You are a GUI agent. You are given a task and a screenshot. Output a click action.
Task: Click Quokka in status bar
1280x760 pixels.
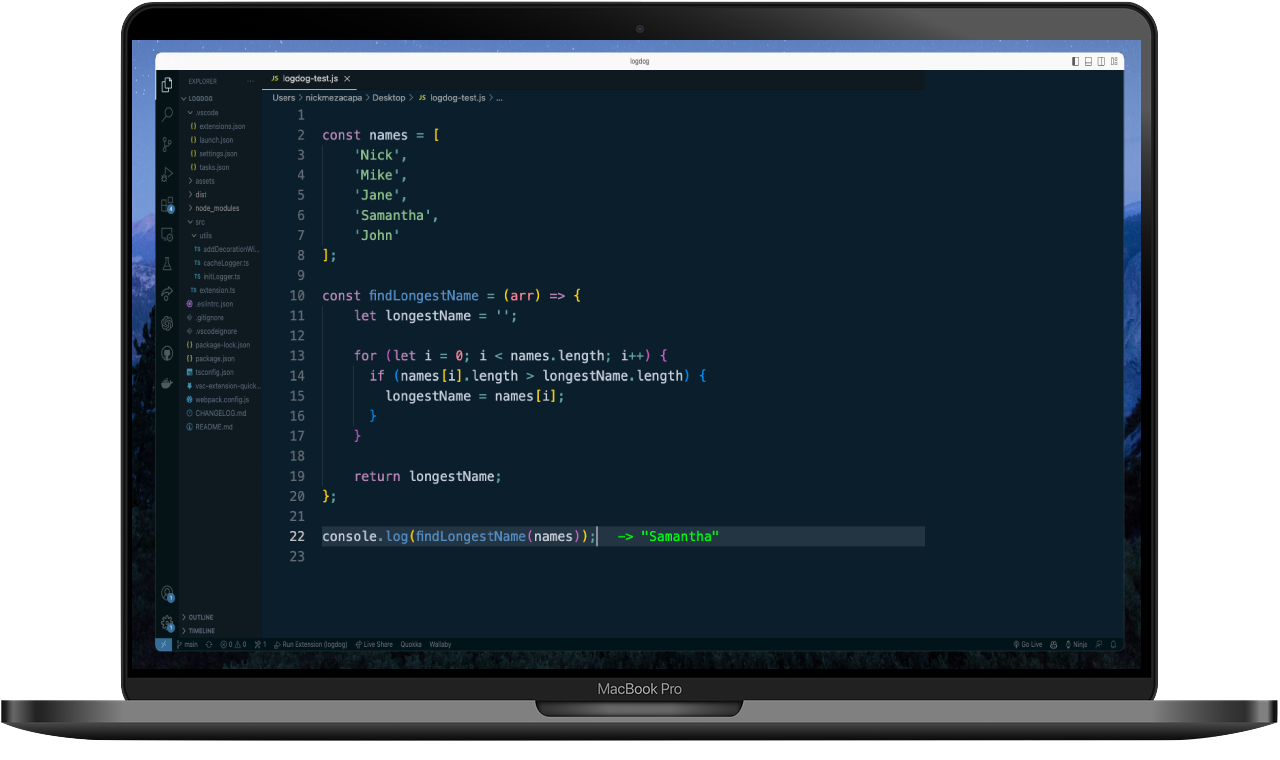click(411, 644)
